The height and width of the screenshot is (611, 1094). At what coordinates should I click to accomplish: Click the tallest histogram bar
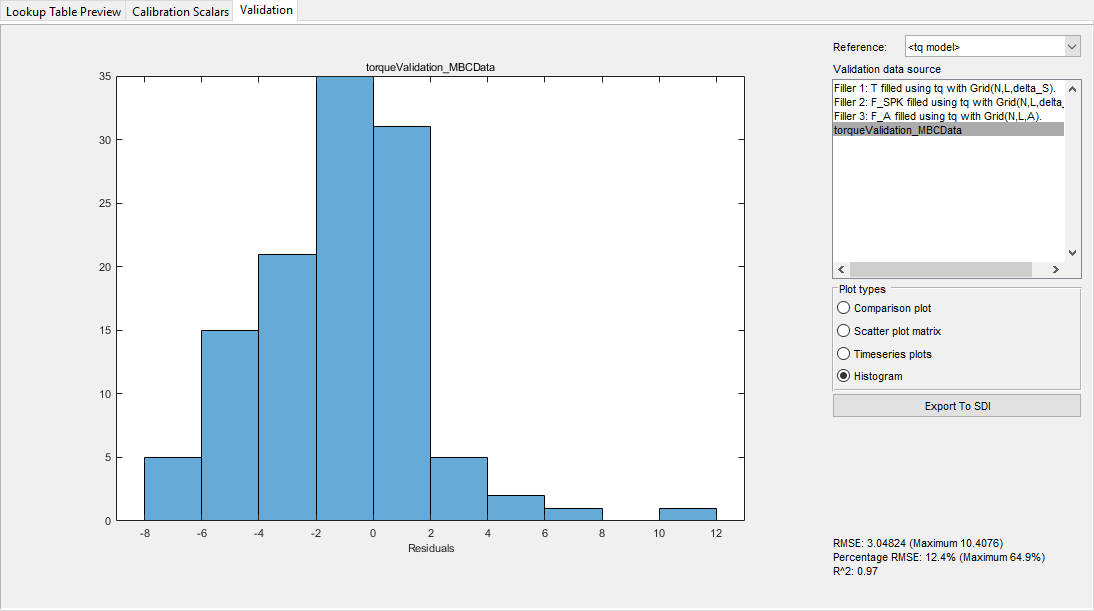click(x=345, y=300)
